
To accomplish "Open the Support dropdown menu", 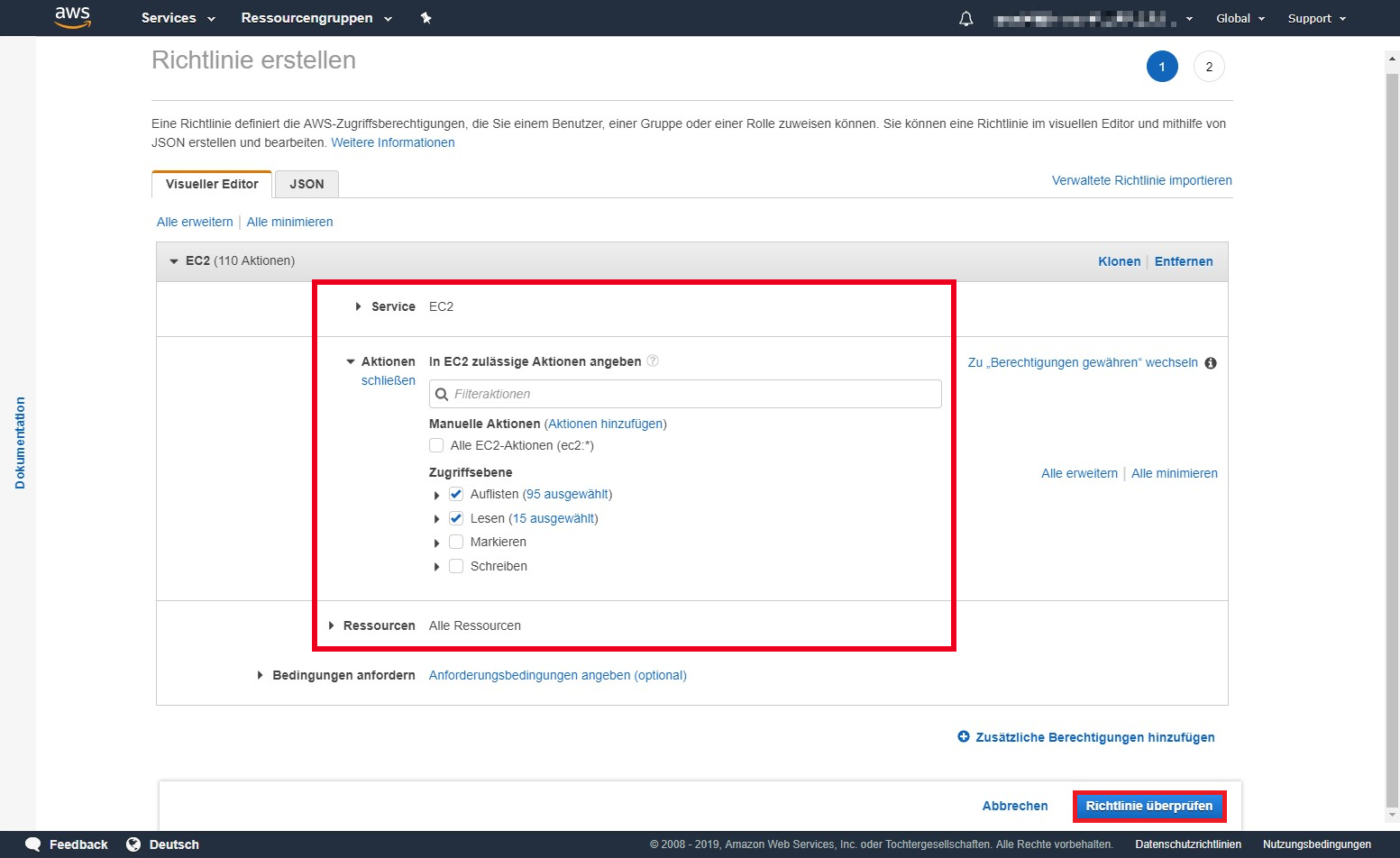I will (x=1316, y=18).
